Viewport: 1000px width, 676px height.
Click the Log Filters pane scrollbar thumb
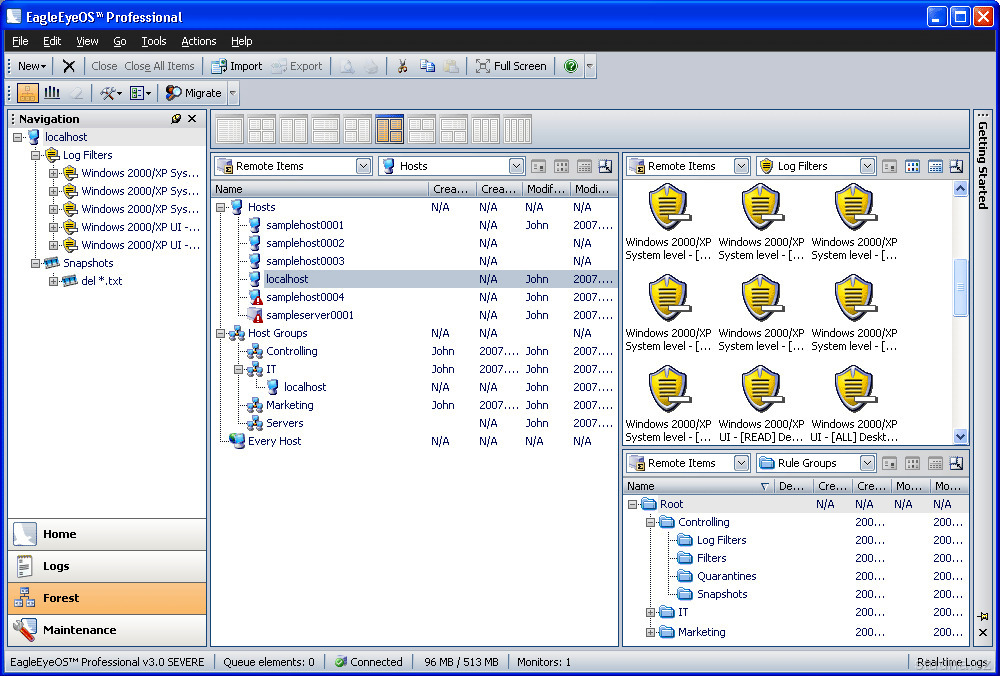961,287
